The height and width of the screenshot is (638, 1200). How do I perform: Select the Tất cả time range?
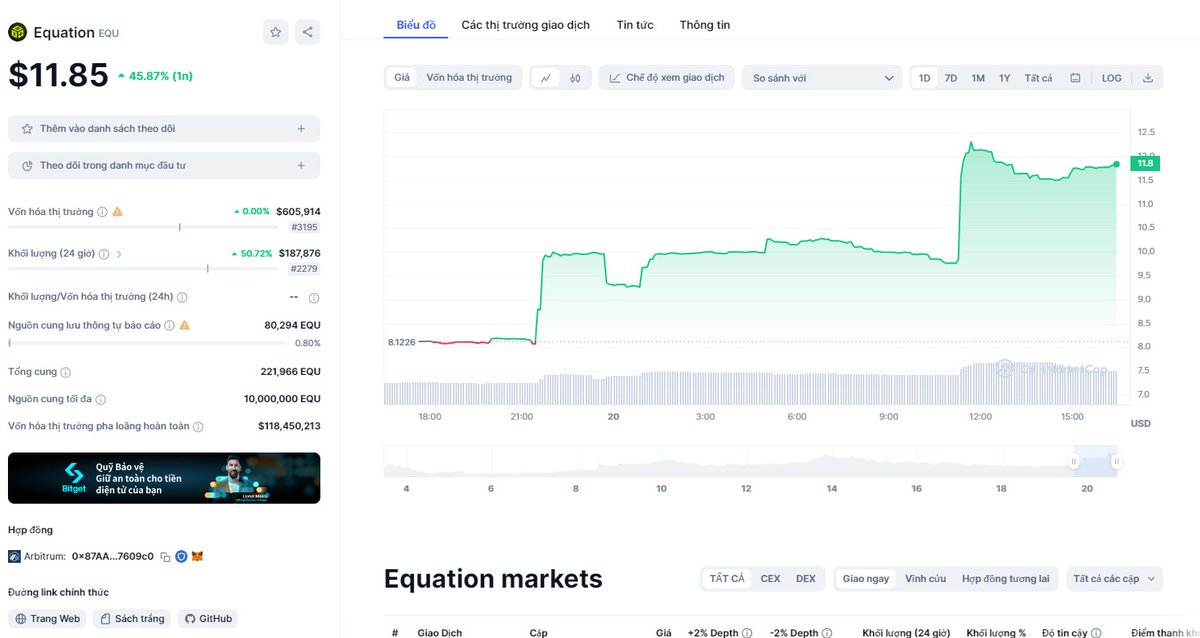pyautogui.click(x=1038, y=78)
